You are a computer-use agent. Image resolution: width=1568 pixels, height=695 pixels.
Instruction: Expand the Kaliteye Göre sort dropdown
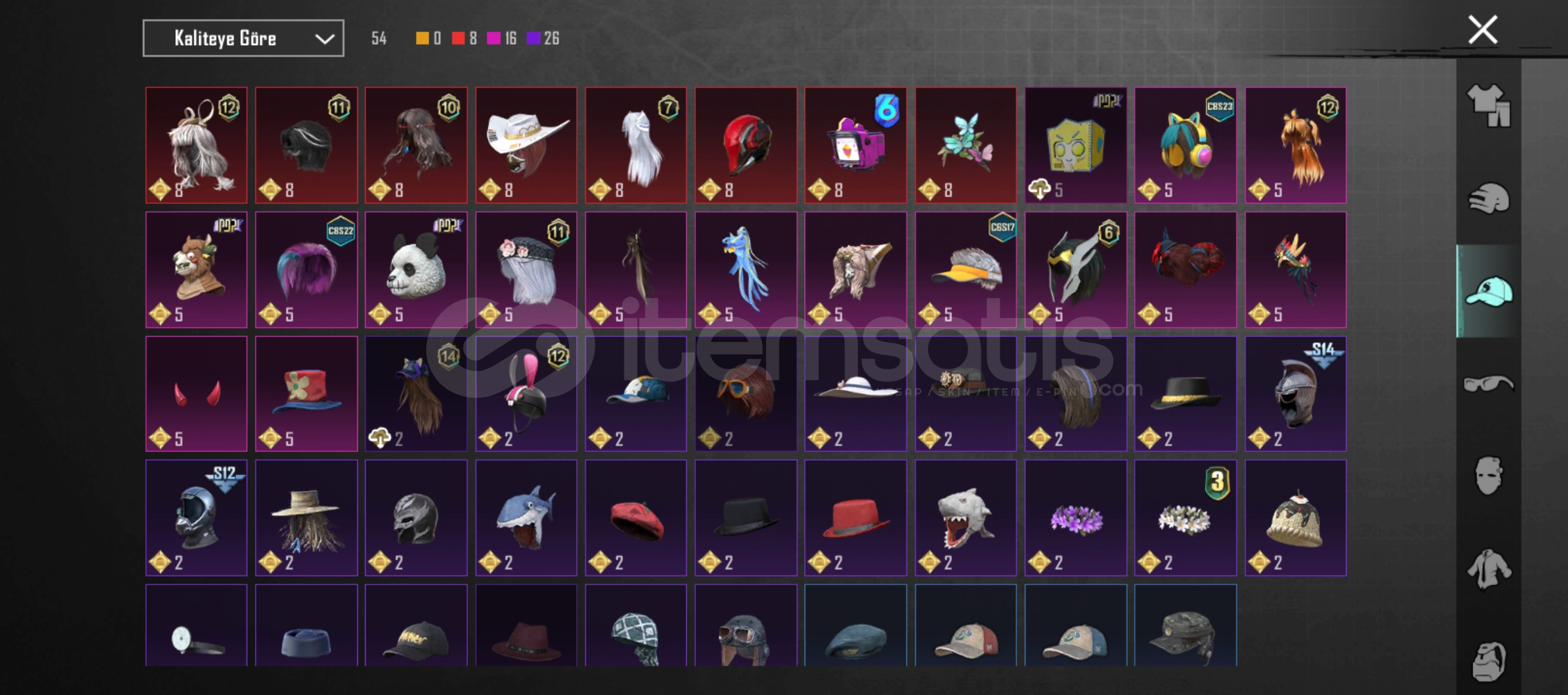tap(243, 39)
